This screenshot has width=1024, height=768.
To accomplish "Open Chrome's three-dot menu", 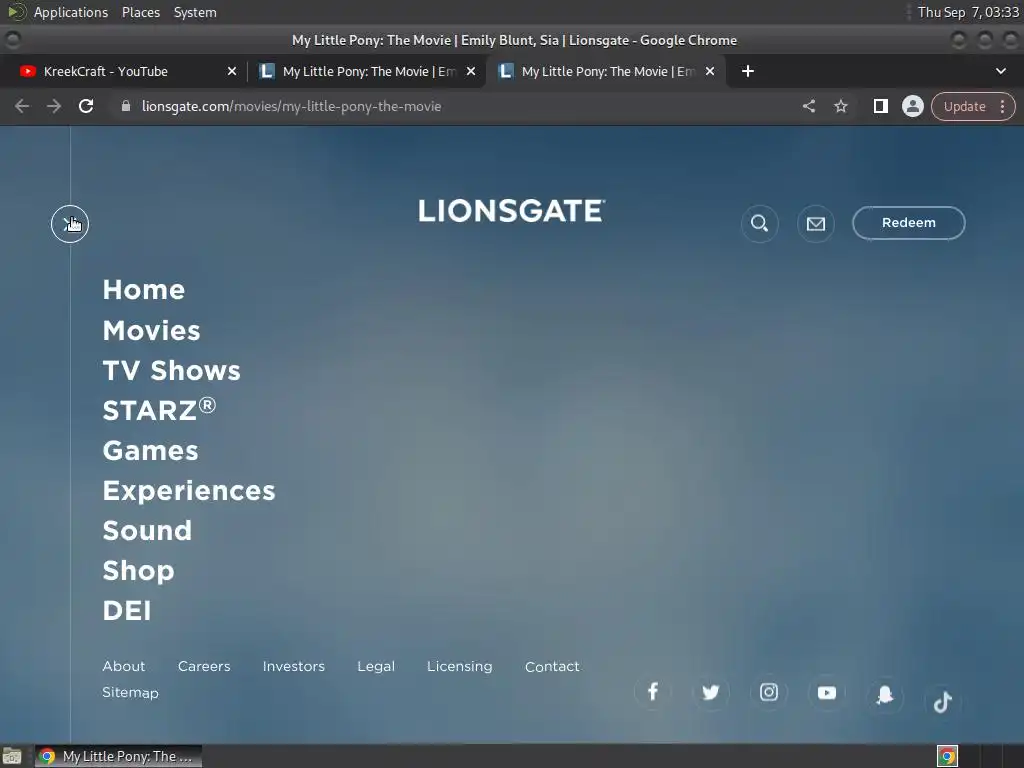I will [1002, 106].
